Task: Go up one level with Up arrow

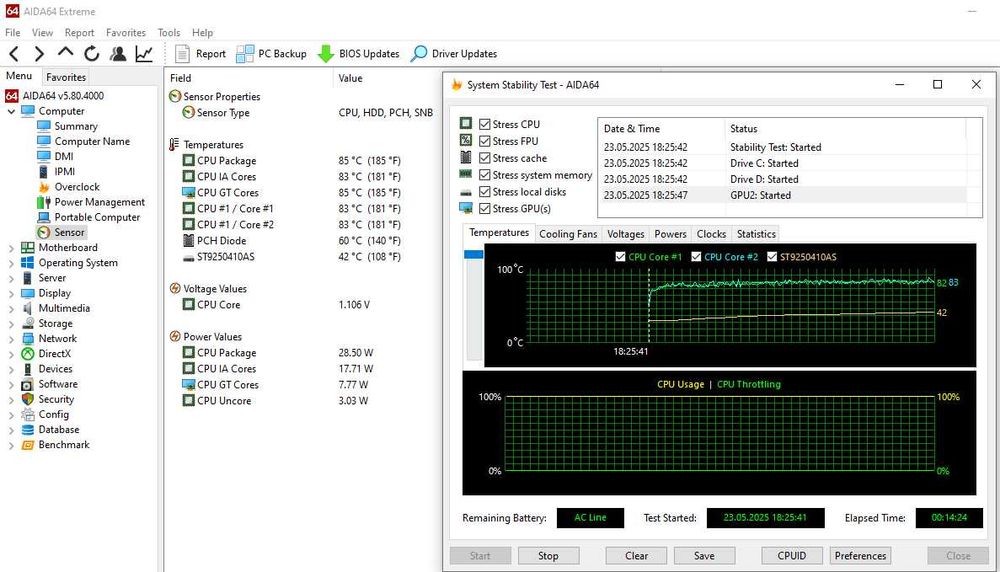Action: tap(65, 54)
